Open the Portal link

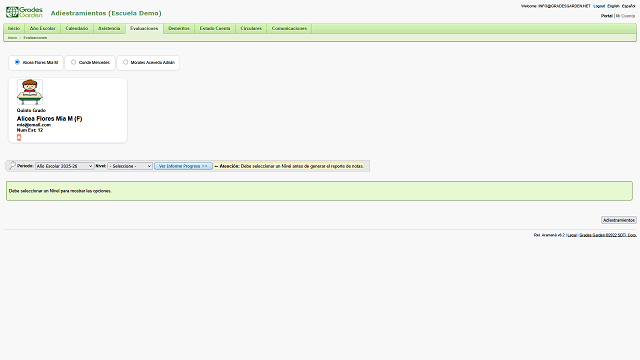coord(607,16)
